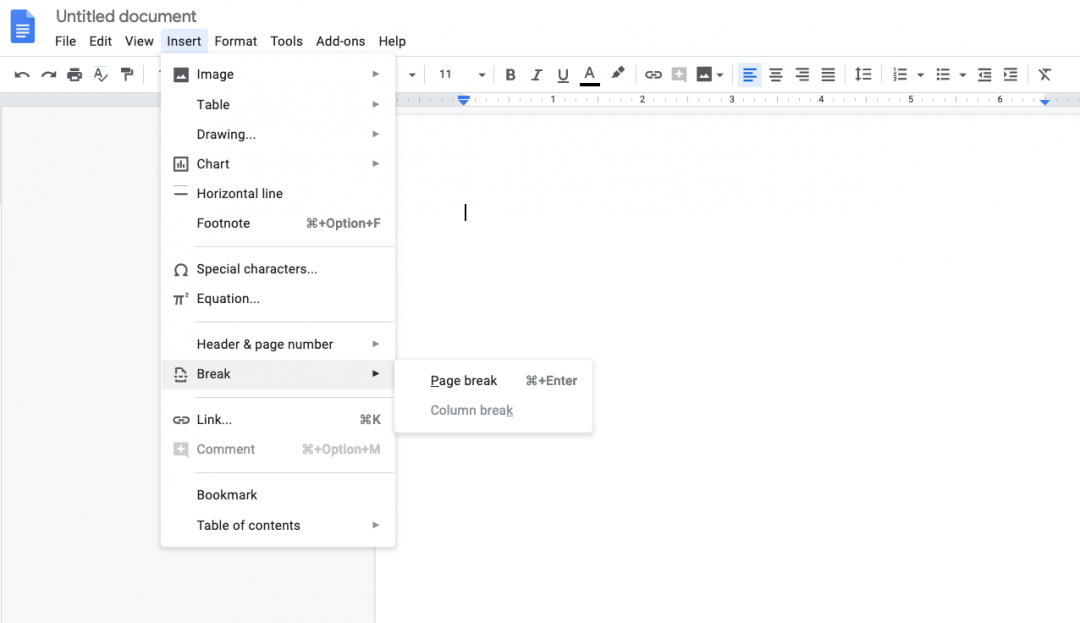
Task: Set left text alignment
Action: coord(749,74)
